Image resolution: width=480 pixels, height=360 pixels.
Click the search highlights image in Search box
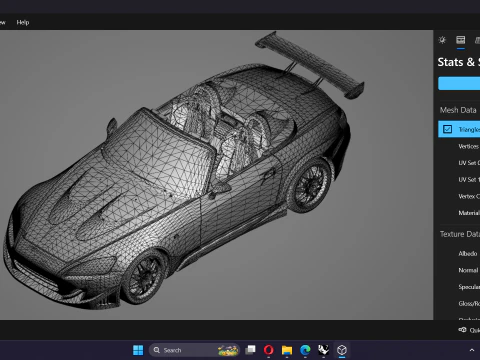[228, 350]
